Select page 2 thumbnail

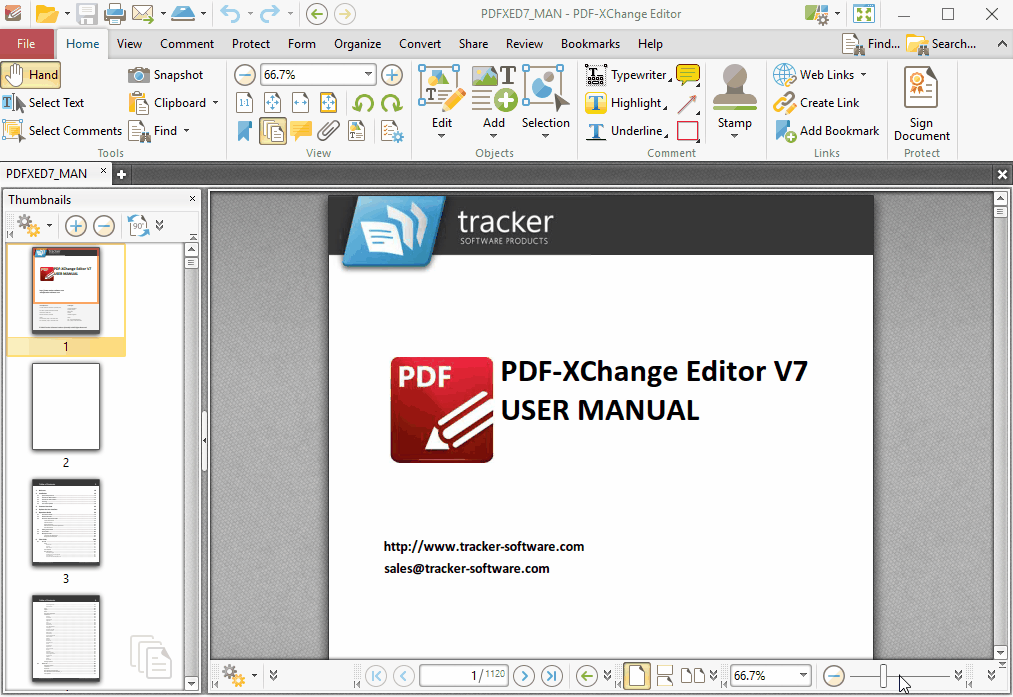pyautogui.click(x=66, y=406)
